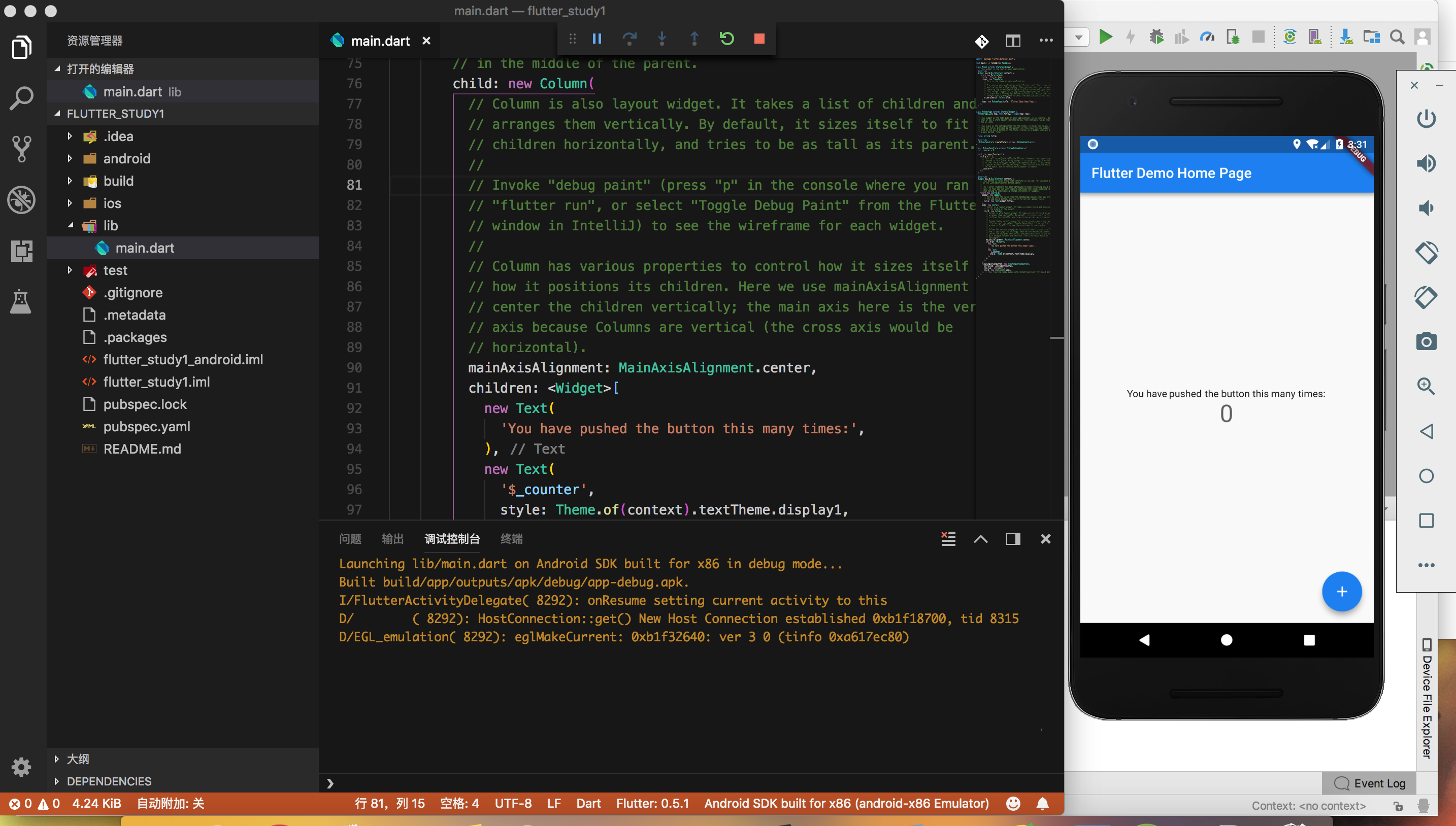Tap Android back button on phone screen
1456x826 pixels.
[1144, 640]
